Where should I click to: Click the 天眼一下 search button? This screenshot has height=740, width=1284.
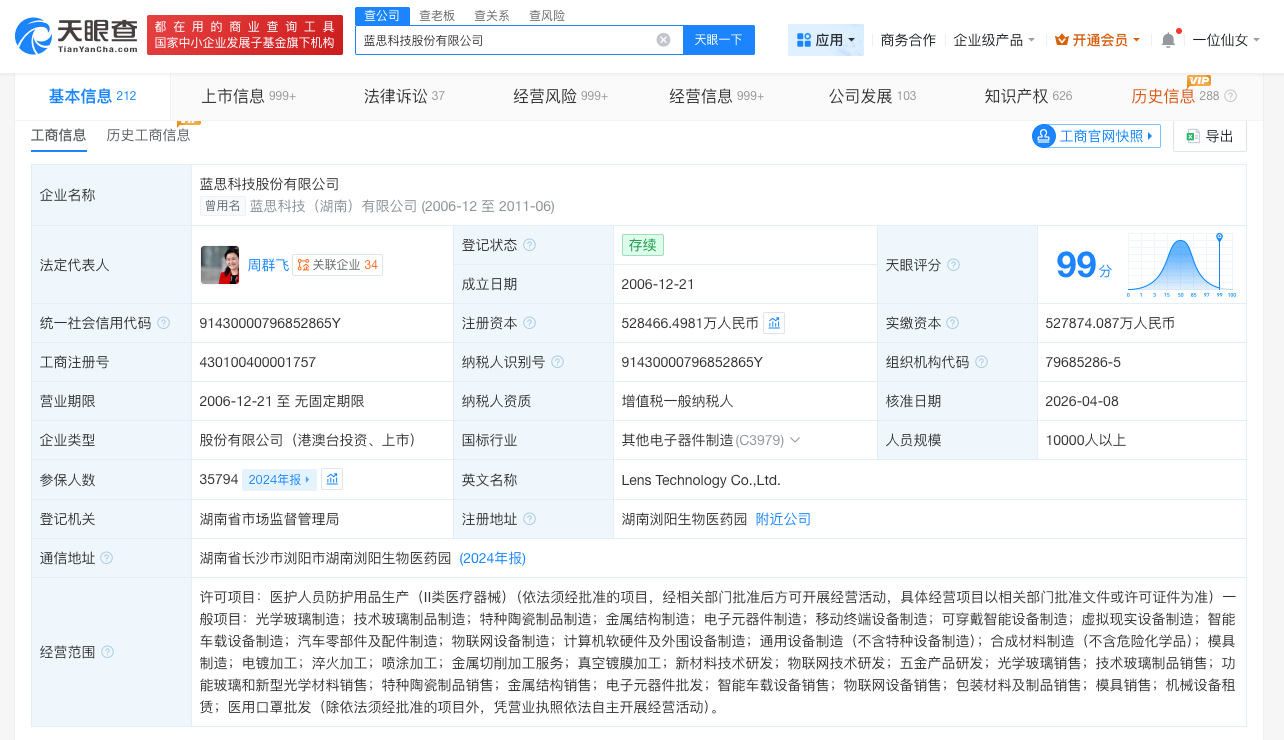[x=718, y=40]
